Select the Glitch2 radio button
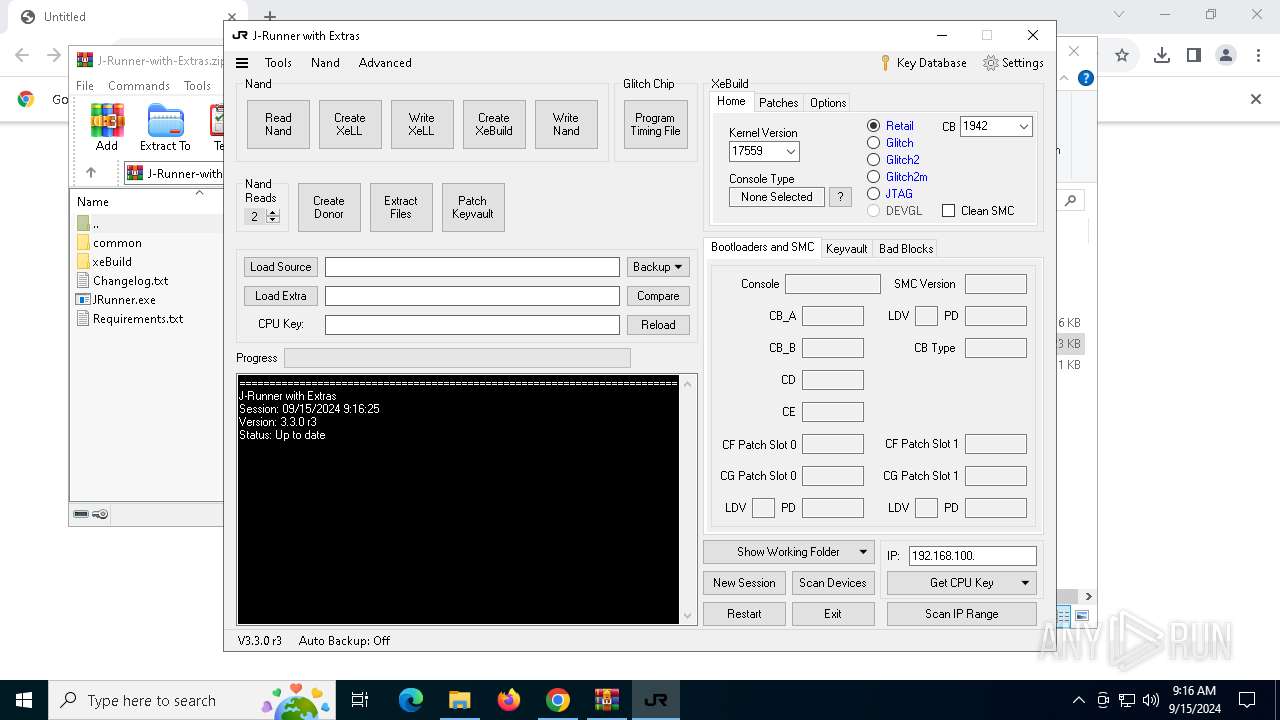 [873, 160]
